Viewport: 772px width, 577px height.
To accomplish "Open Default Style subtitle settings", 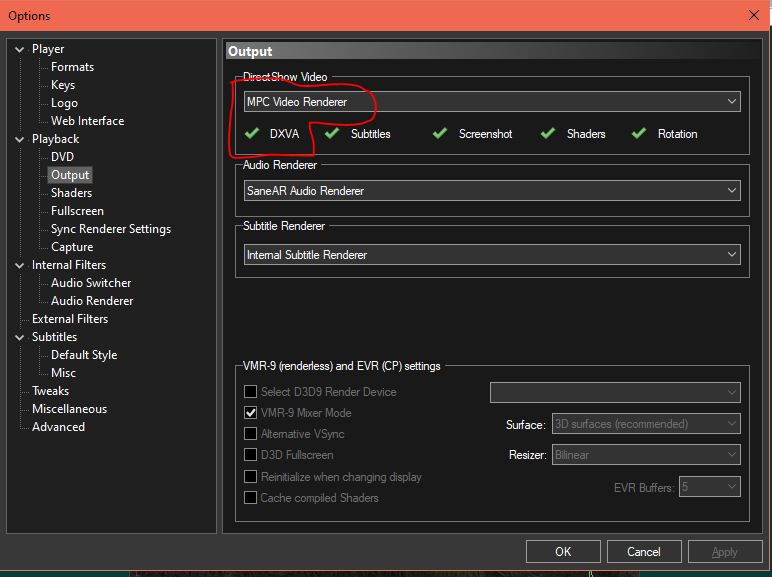I will point(84,355).
